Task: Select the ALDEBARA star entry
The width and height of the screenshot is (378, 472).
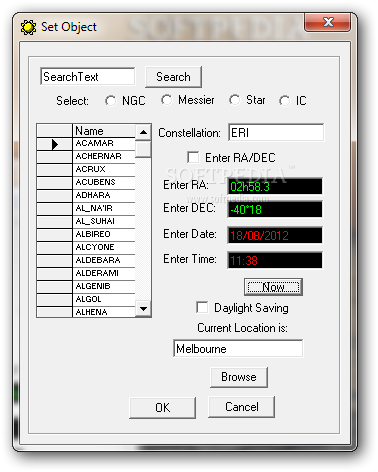Action: 104,260
